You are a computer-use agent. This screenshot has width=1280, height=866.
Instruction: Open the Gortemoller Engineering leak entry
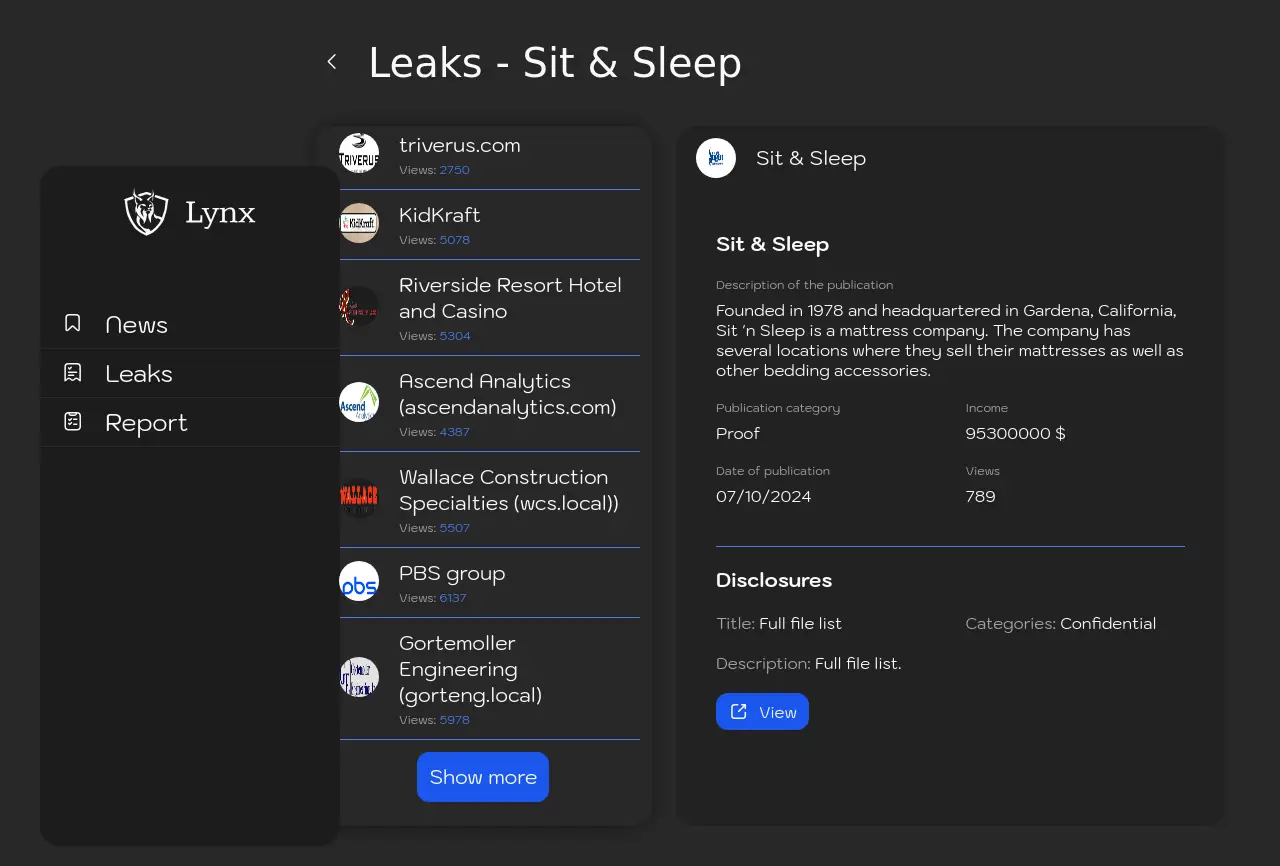tap(470, 669)
